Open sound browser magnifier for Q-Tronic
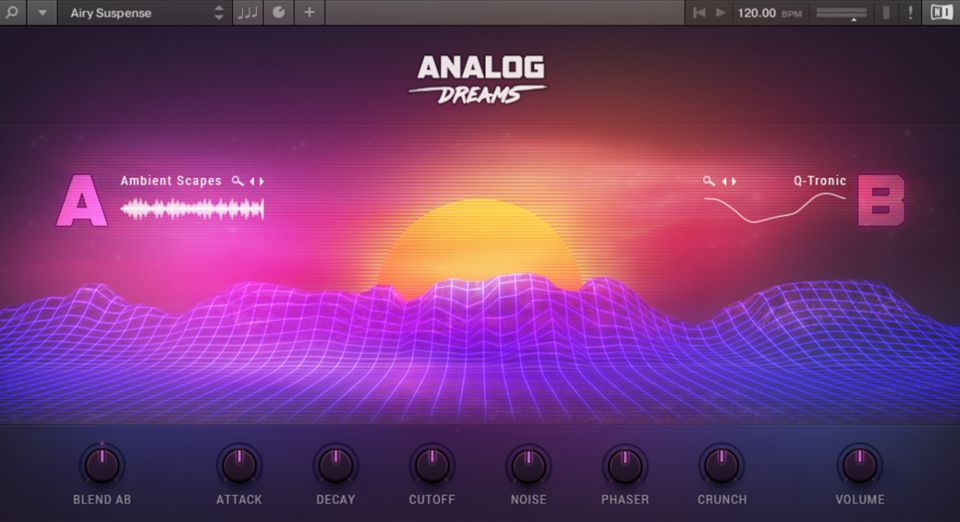Screen dimensions: 960x522 pyautogui.click(x=709, y=181)
